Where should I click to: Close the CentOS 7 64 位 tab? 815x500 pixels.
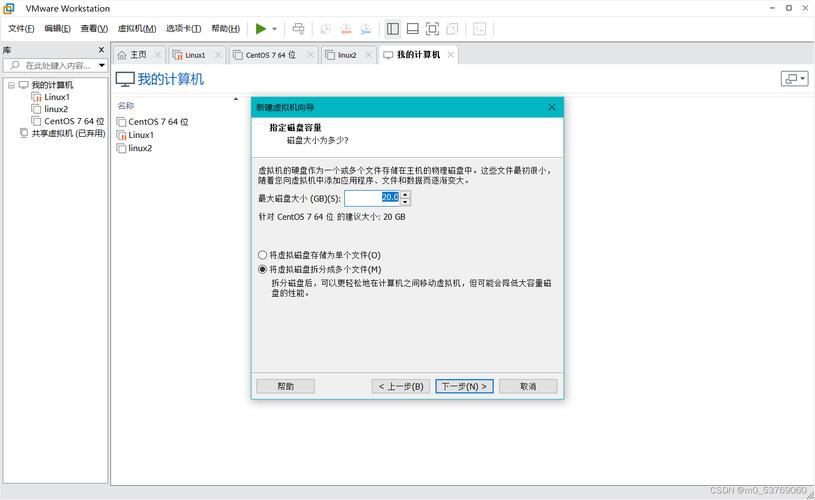coord(310,55)
